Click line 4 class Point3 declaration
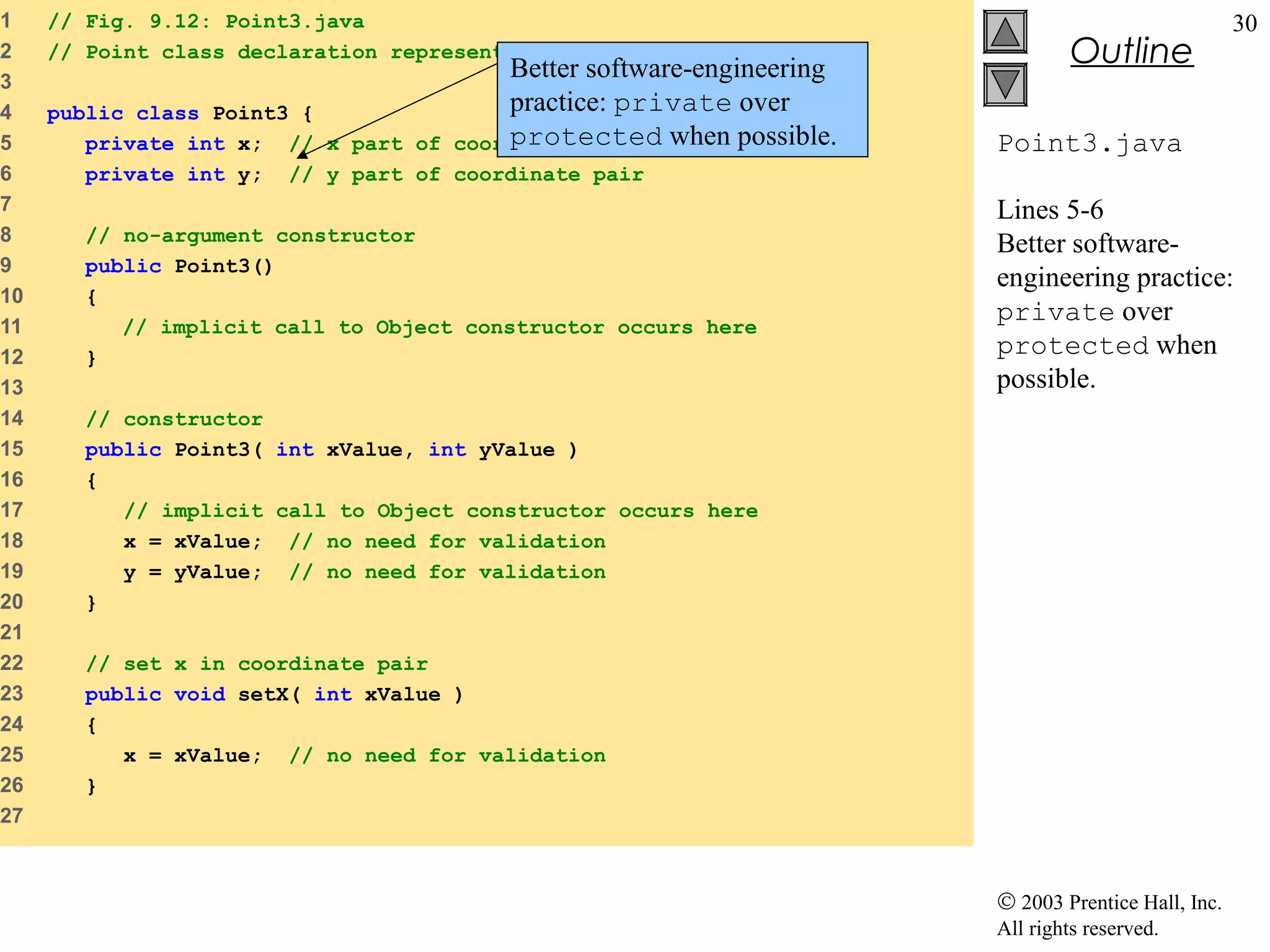The width and height of the screenshot is (1270, 952). (x=179, y=113)
